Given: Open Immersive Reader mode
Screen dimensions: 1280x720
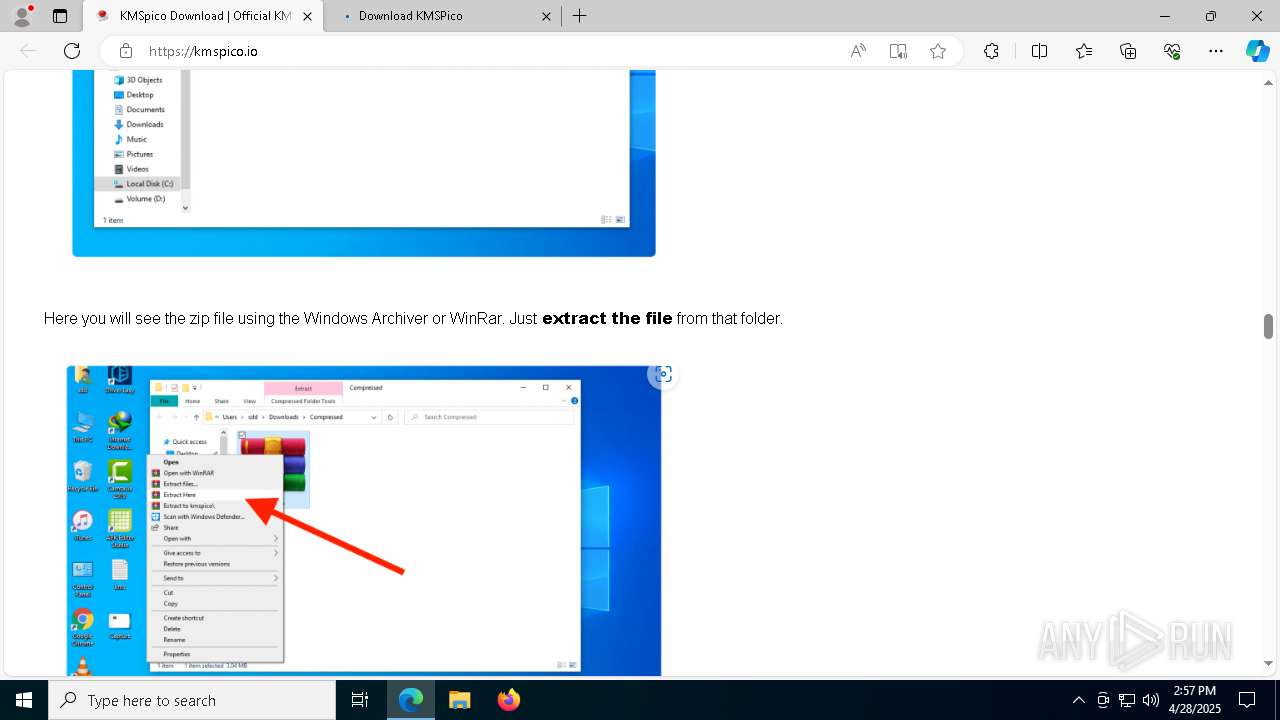Looking at the screenshot, I should click(x=898, y=51).
